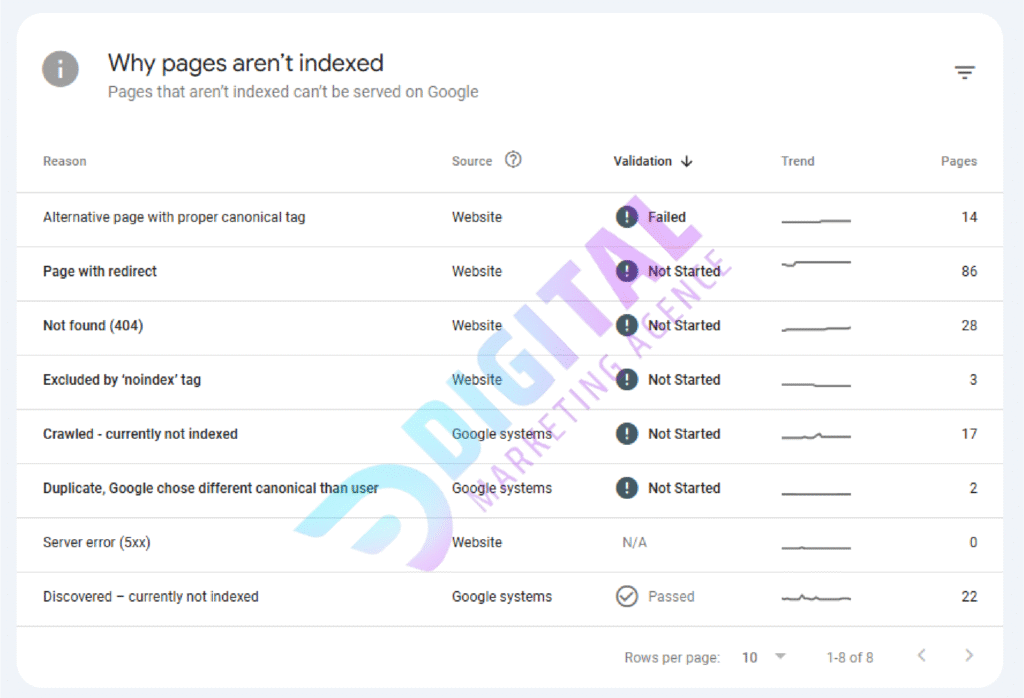Click the Passed checkmark status icon

click(627, 597)
